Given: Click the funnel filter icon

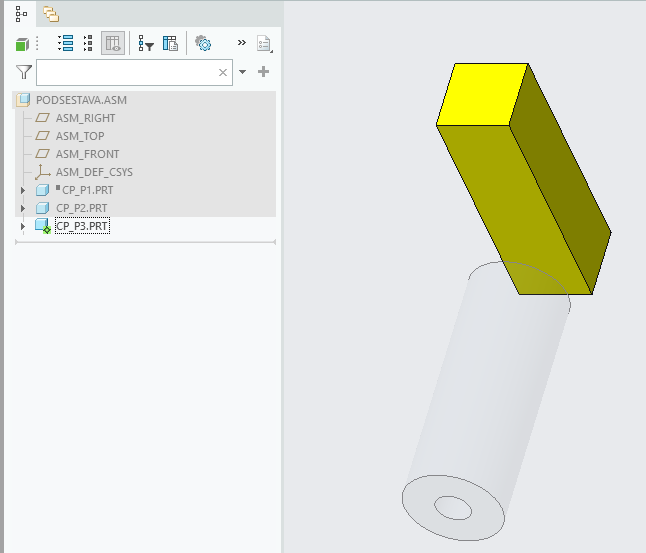Looking at the screenshot, I should (24, 72).
